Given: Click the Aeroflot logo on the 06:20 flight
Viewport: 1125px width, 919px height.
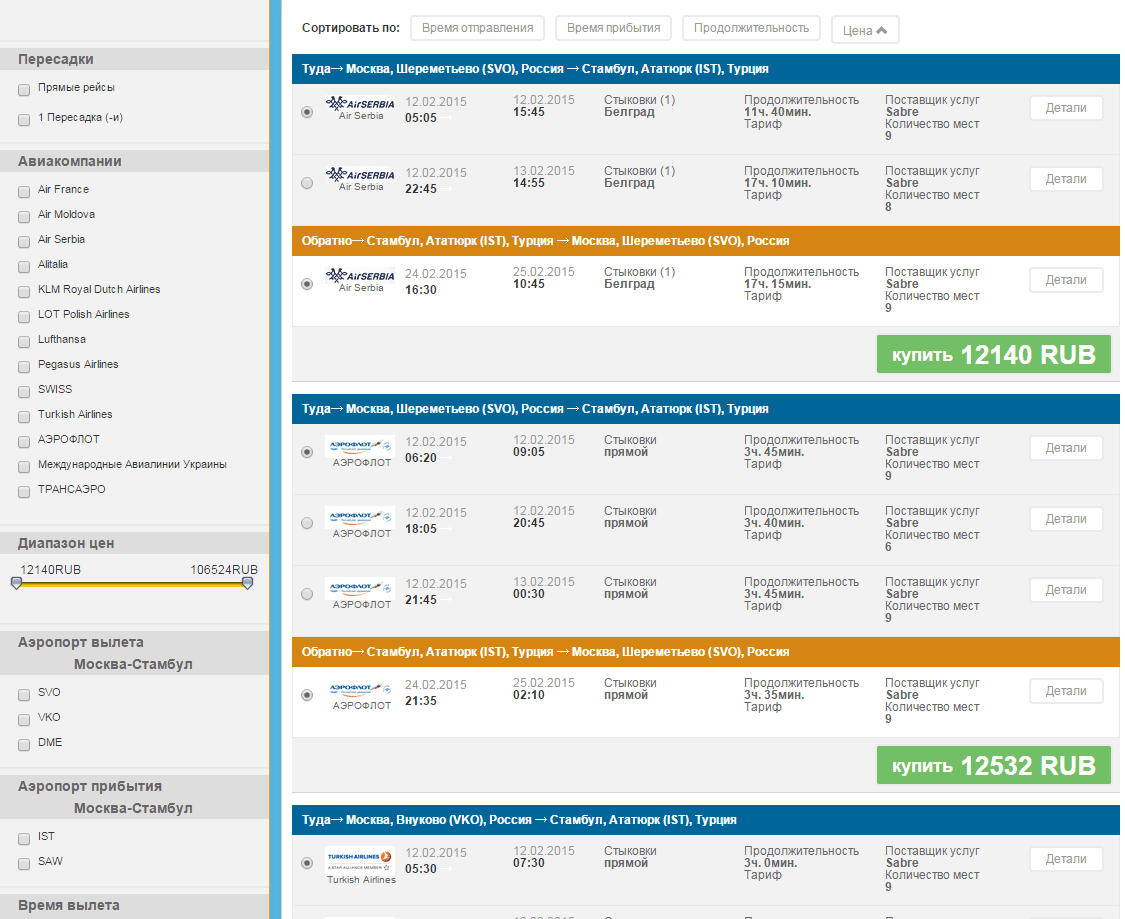Looking at the screenshot, I should pos(359,446).
